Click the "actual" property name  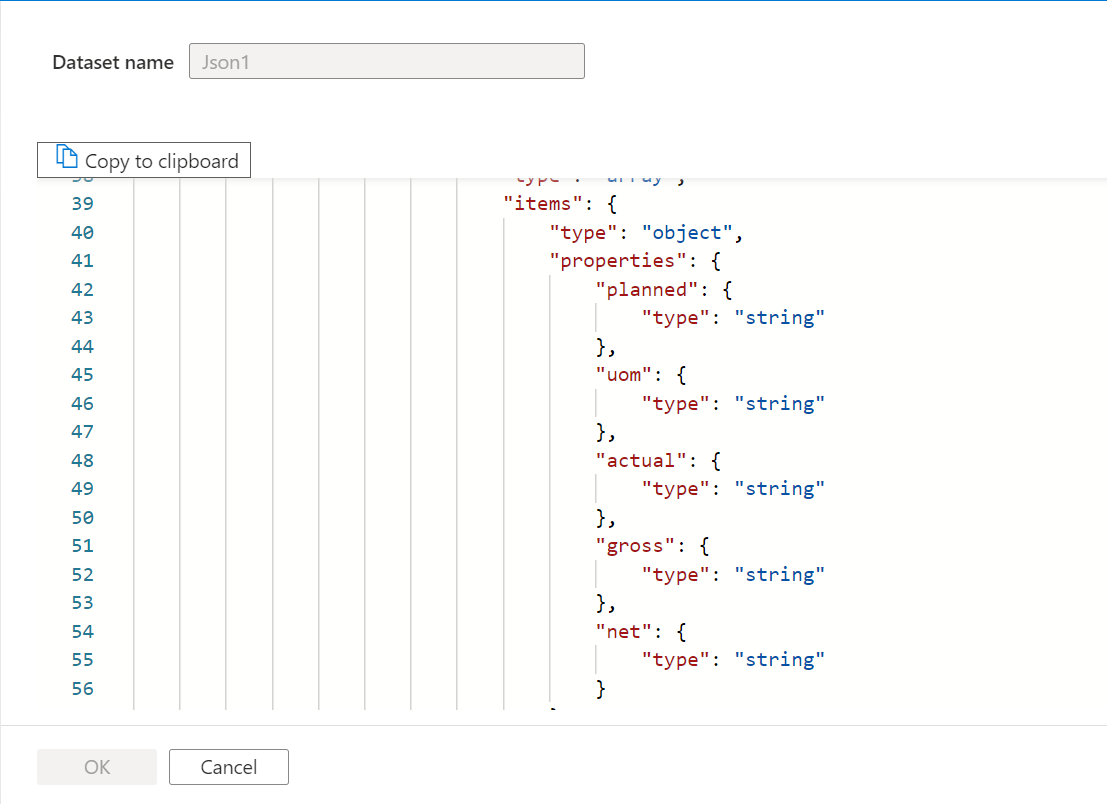(x=641, y=460)
